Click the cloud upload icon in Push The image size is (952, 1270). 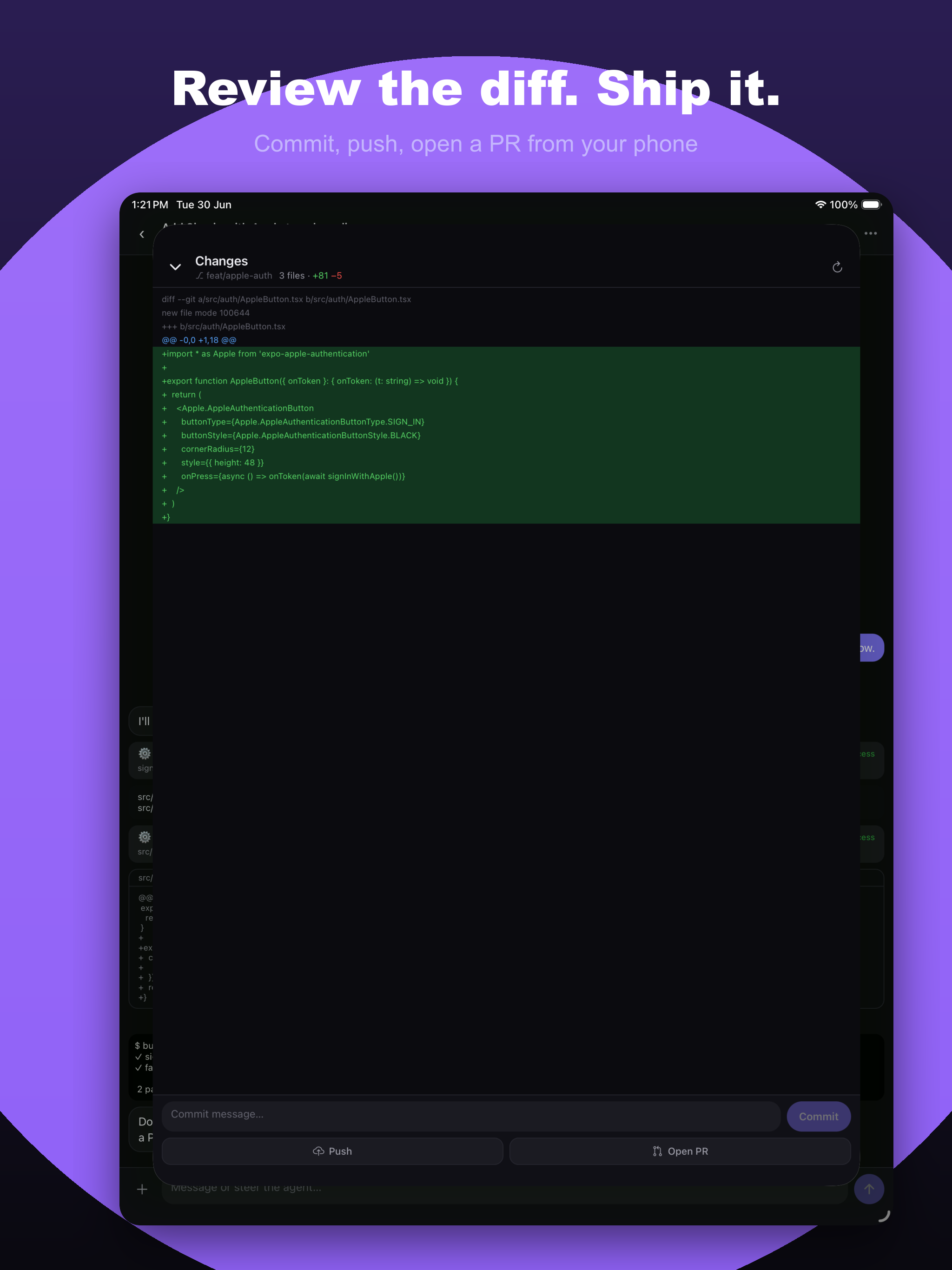(x=318, y=1151)
